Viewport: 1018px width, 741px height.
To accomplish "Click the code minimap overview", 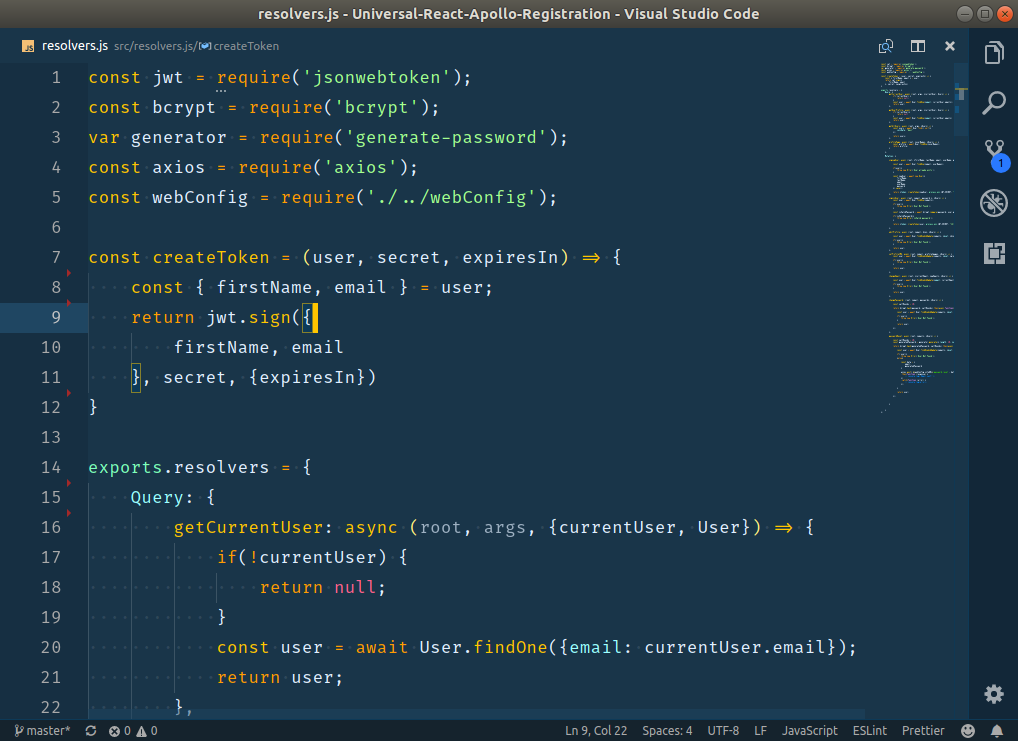I will [917, 237].
